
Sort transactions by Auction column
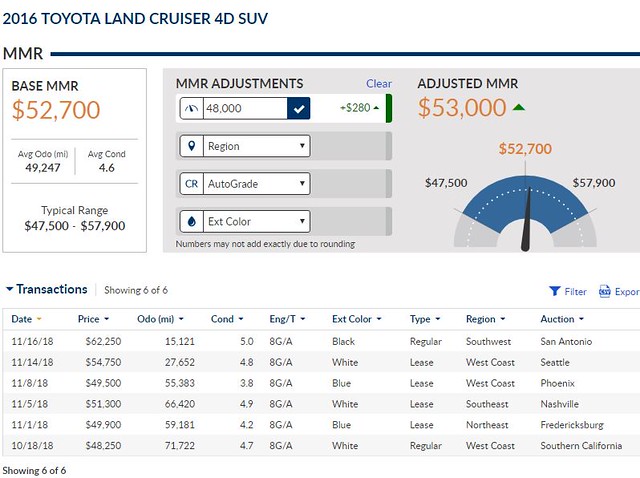point(562,319)
